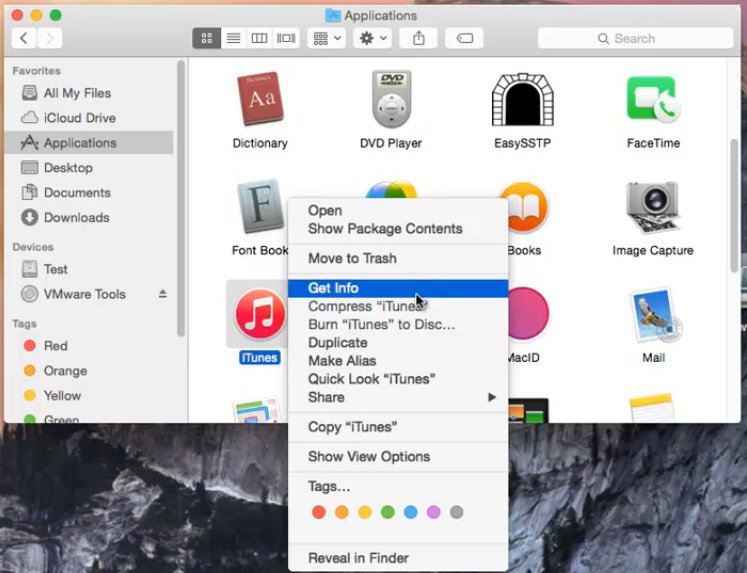747x573 pixels.
Task: Choose Duplicate in context menu
Action: coord(398,342)
